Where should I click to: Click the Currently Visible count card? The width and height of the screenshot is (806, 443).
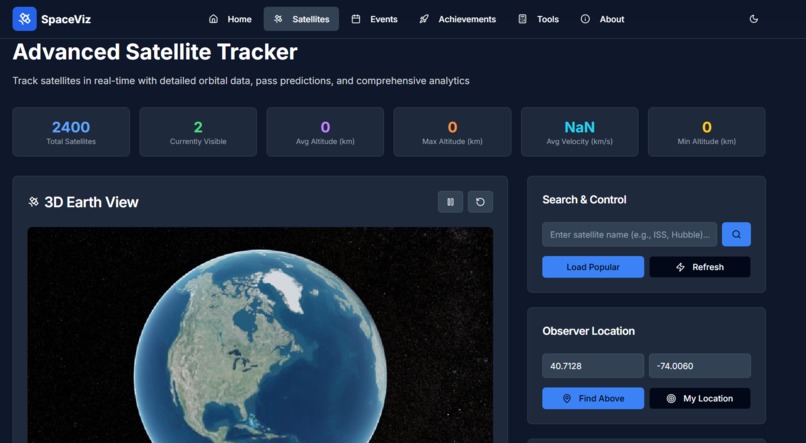198,132
